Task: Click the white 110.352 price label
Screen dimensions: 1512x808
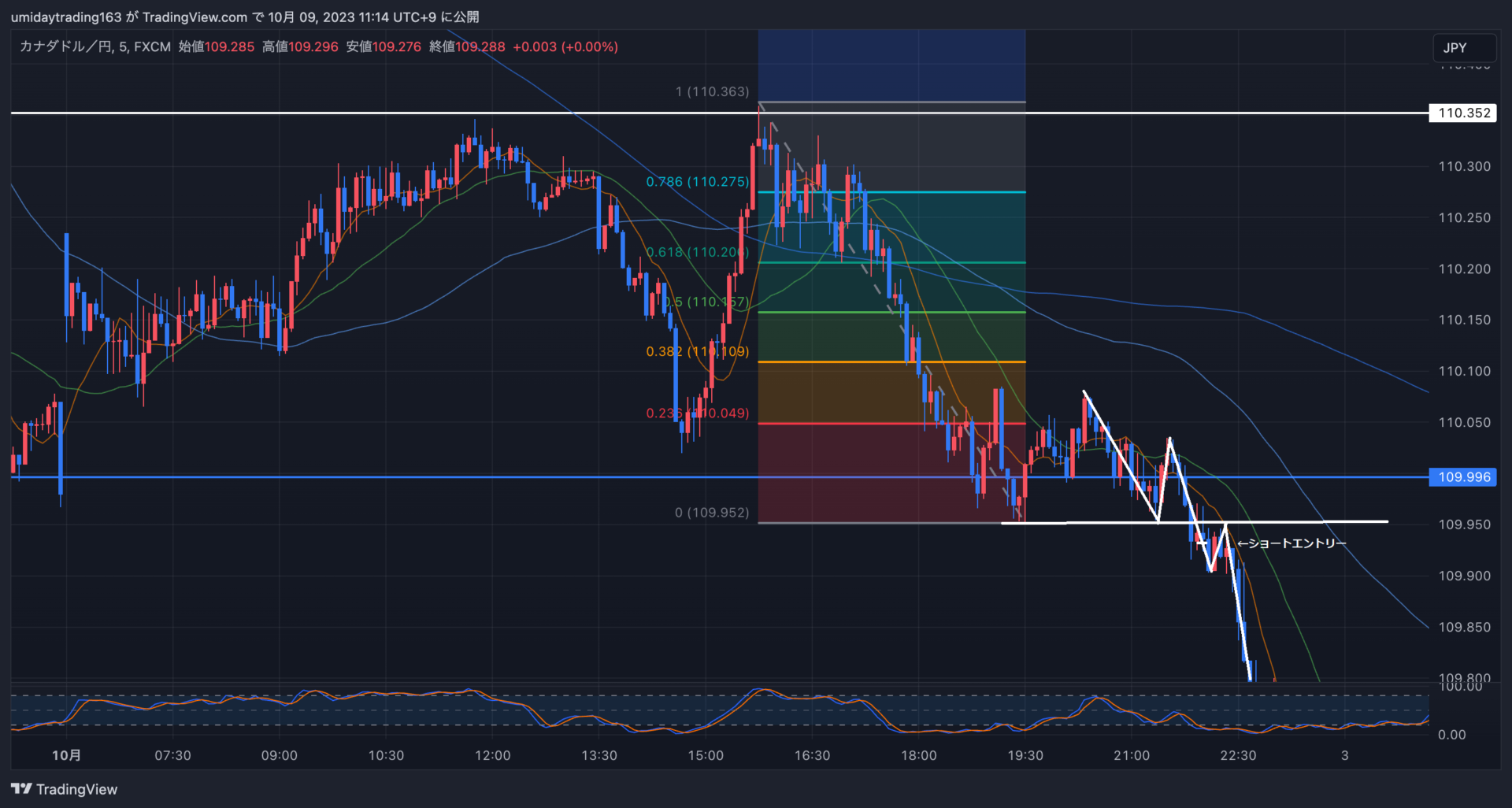Action: (1463, 113)
